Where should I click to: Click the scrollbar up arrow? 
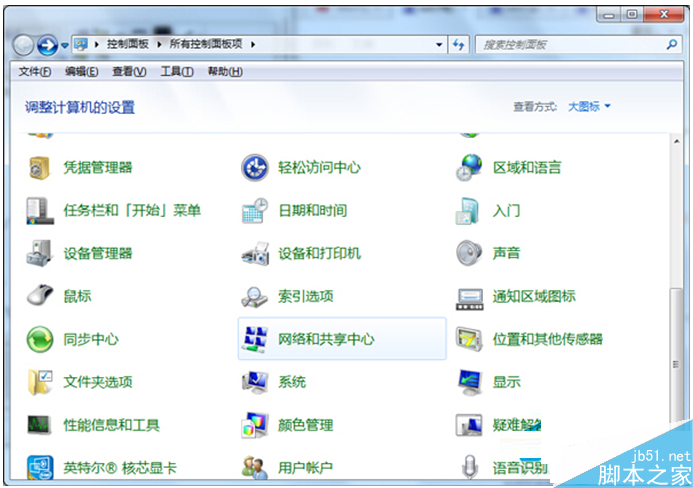[x=676, y=141]
